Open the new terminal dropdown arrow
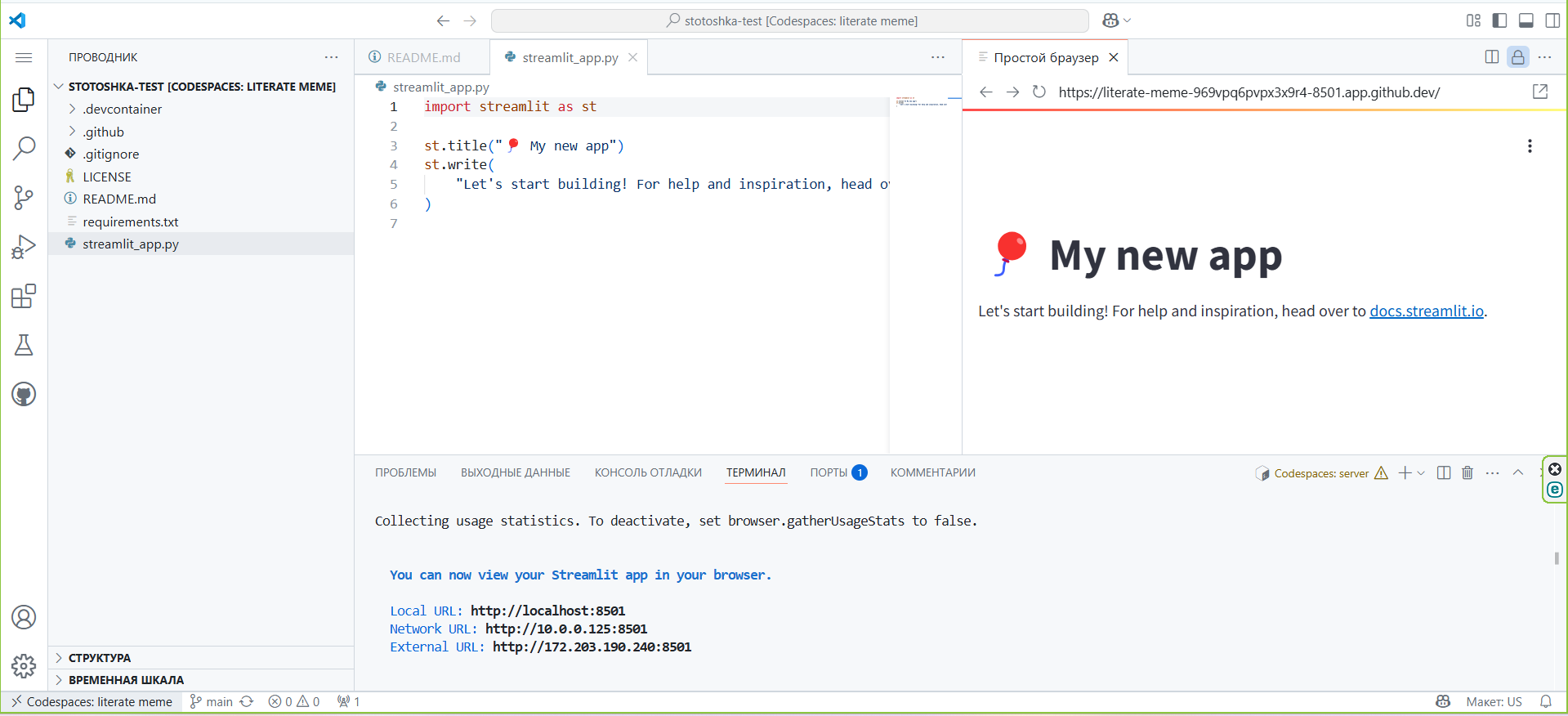Viewport: 1568px width, 716px height. (x=1422, y=473)
